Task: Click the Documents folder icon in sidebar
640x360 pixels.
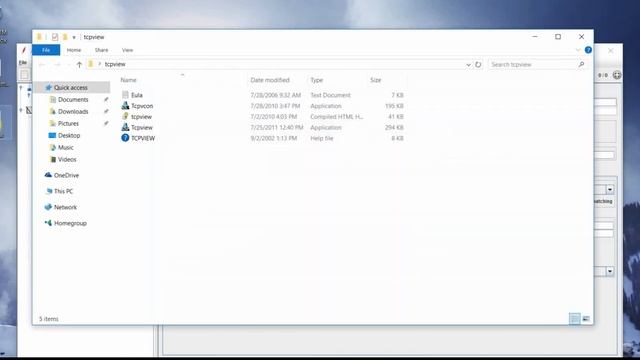Action: 53,99
